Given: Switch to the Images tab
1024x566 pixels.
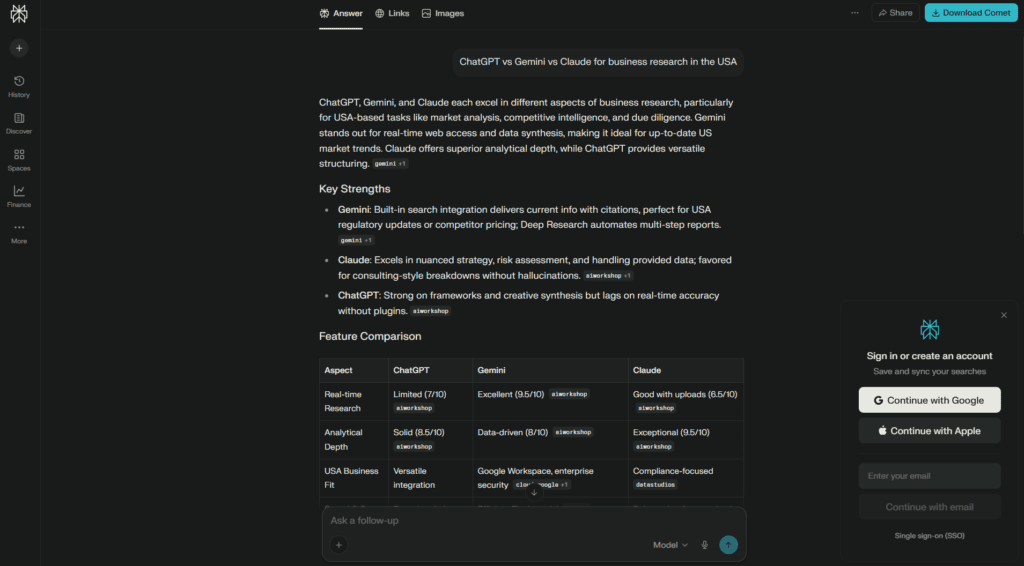Looking at the screenshot, I should (x=443, y=13).
